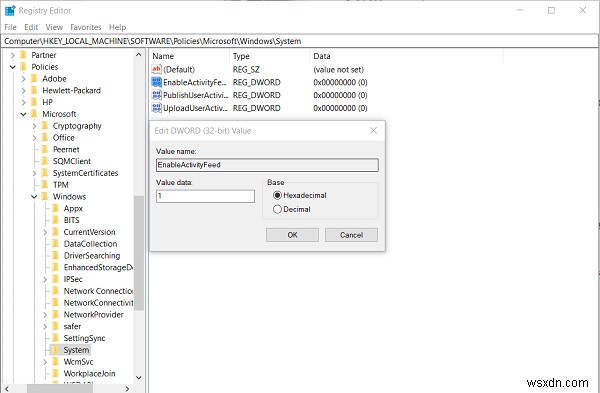Image resolution: width=600 pixels, height=393 pixels.
Task: Expand the Cryptography key
Action: coord(34,126)
